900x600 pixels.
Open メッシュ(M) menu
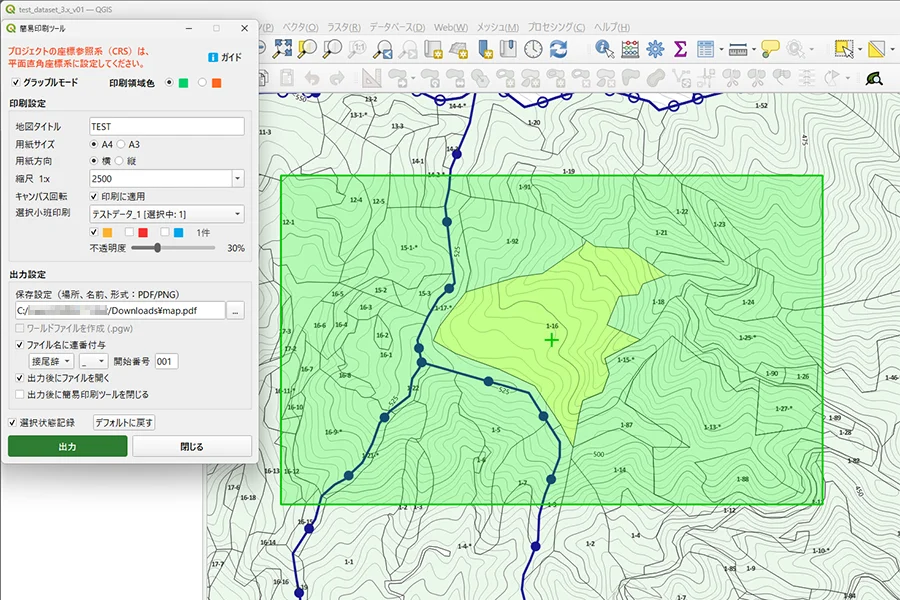tap(498, 27)
